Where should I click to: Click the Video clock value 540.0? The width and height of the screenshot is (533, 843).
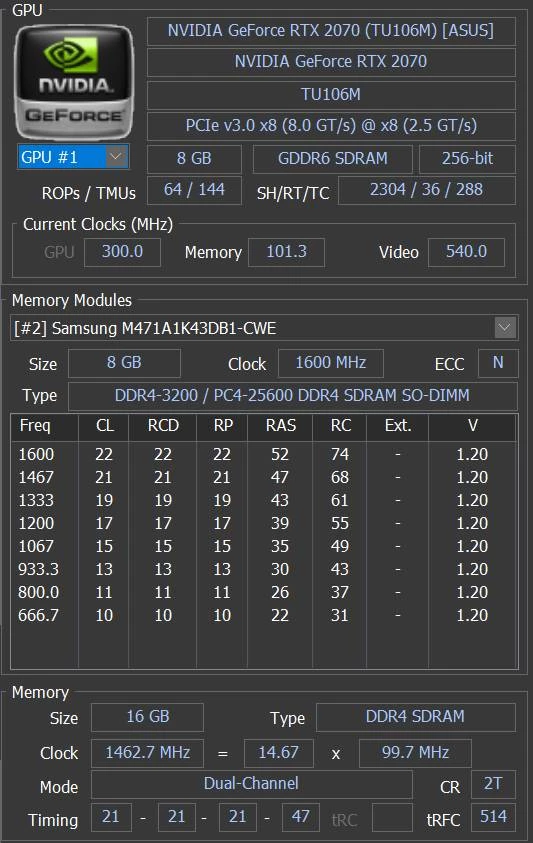pyautogui.click(x=466, y=252)
